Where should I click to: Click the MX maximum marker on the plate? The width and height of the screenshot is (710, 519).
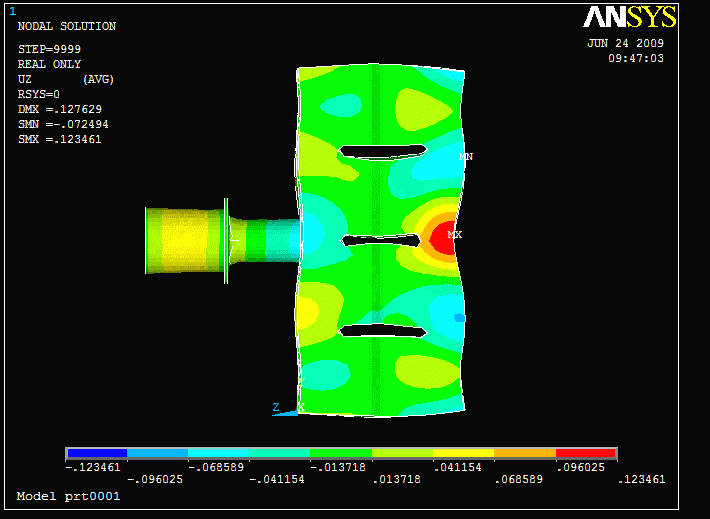[x=454, y=235]
